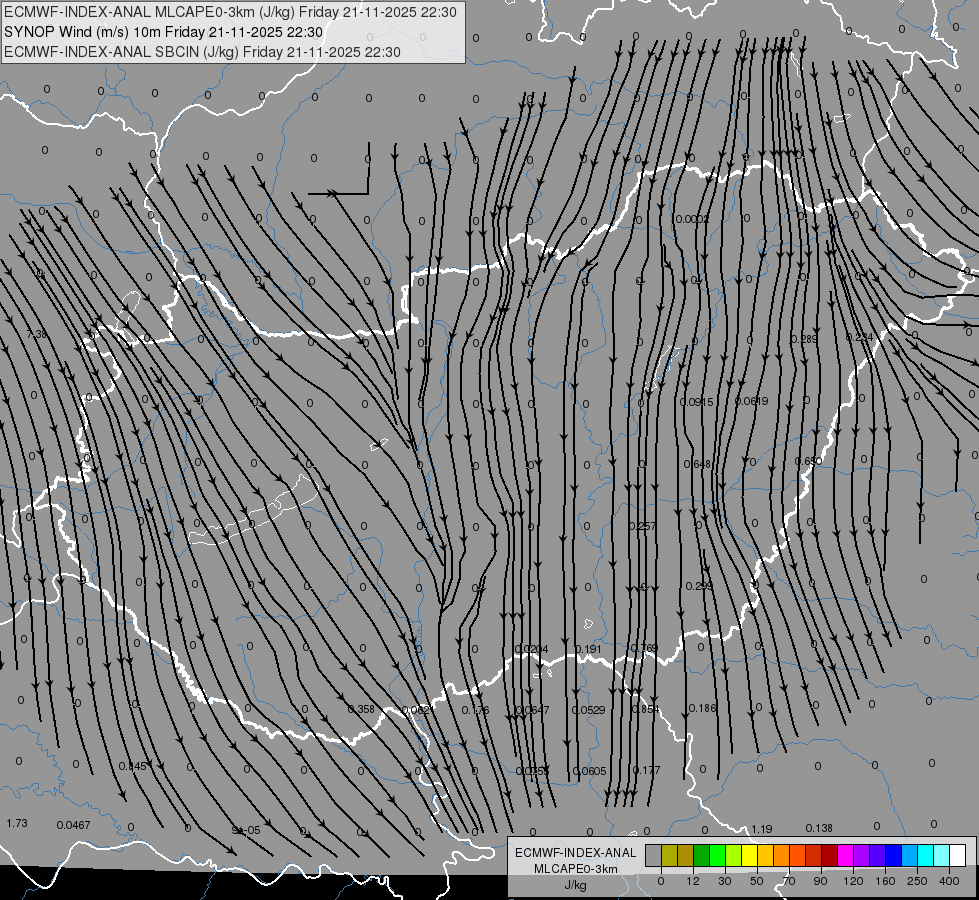Select the pure blue legend swatch
Screen dimensions: 979x900
[893, 855]
